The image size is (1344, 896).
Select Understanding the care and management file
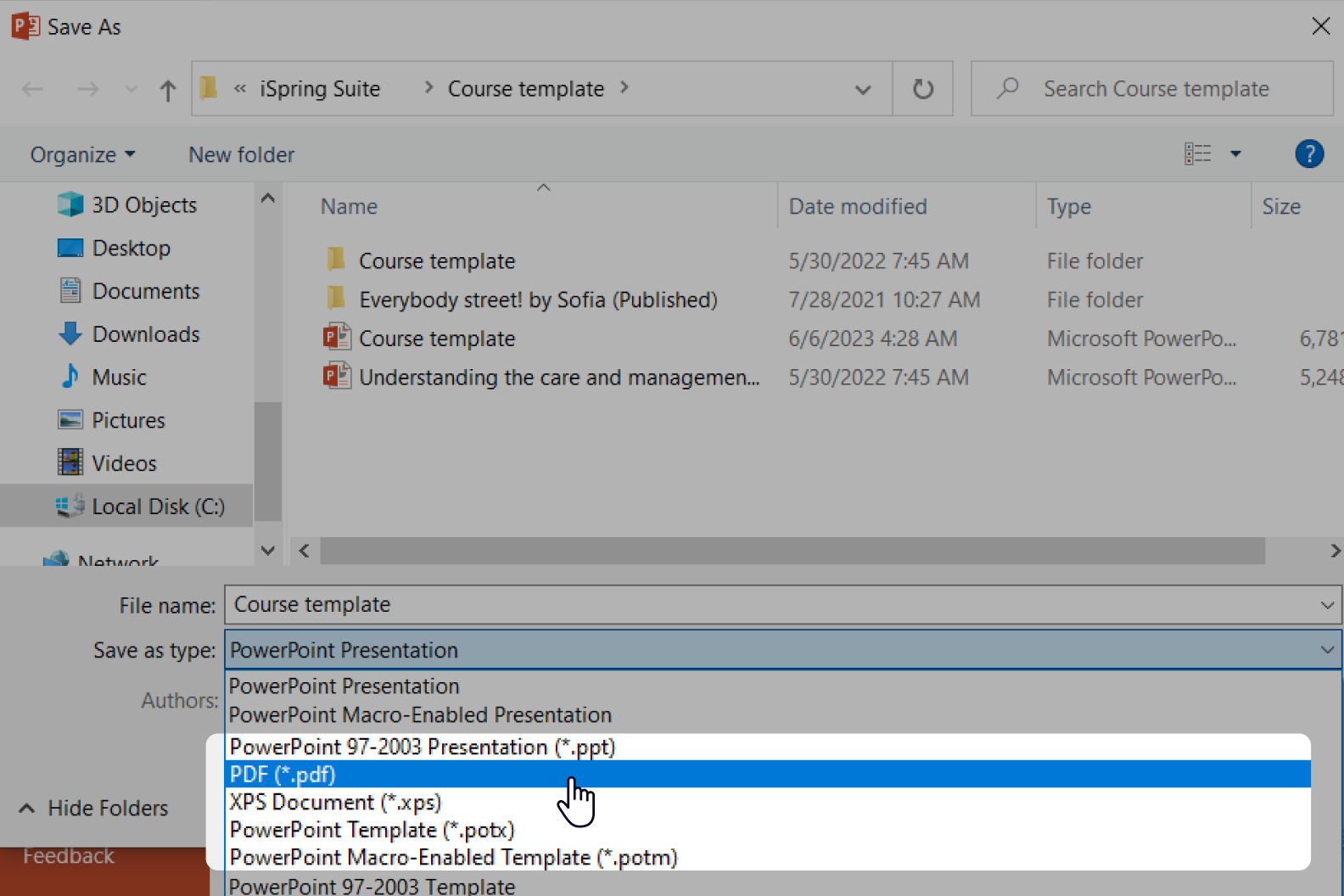[x=559, y=378]
